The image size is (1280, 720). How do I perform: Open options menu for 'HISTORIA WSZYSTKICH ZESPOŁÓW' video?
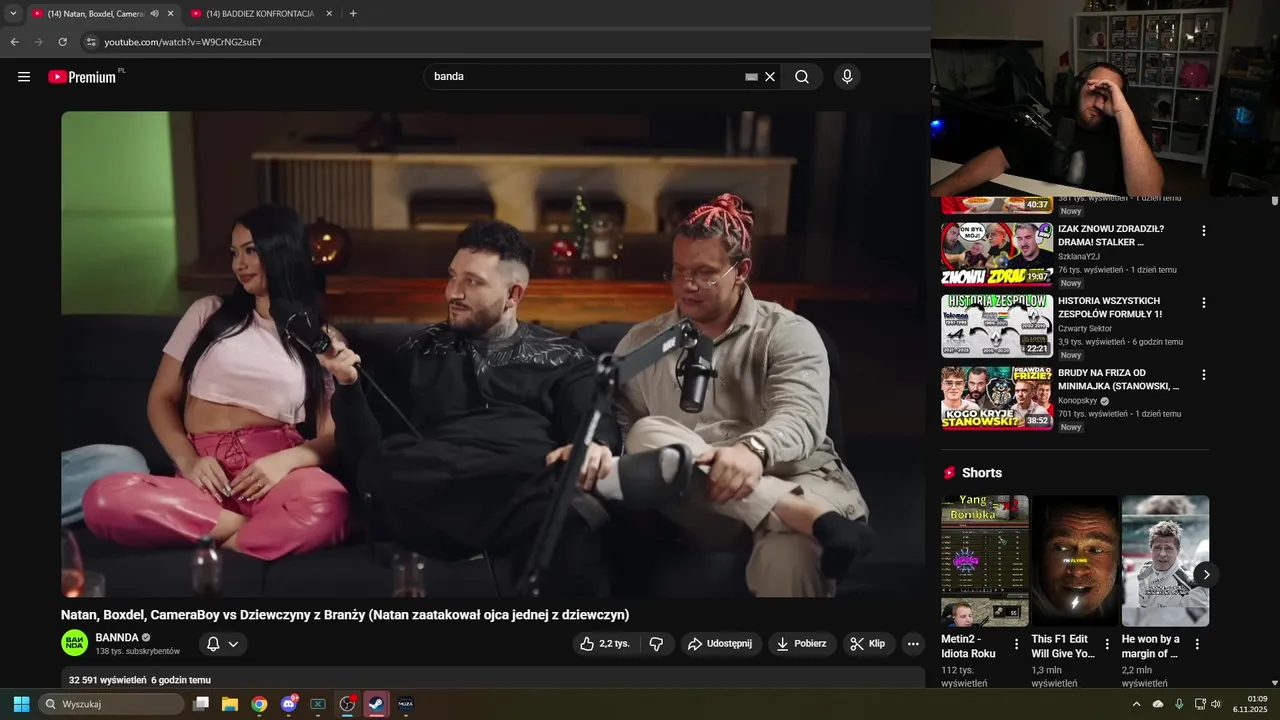click(1203, 303)
